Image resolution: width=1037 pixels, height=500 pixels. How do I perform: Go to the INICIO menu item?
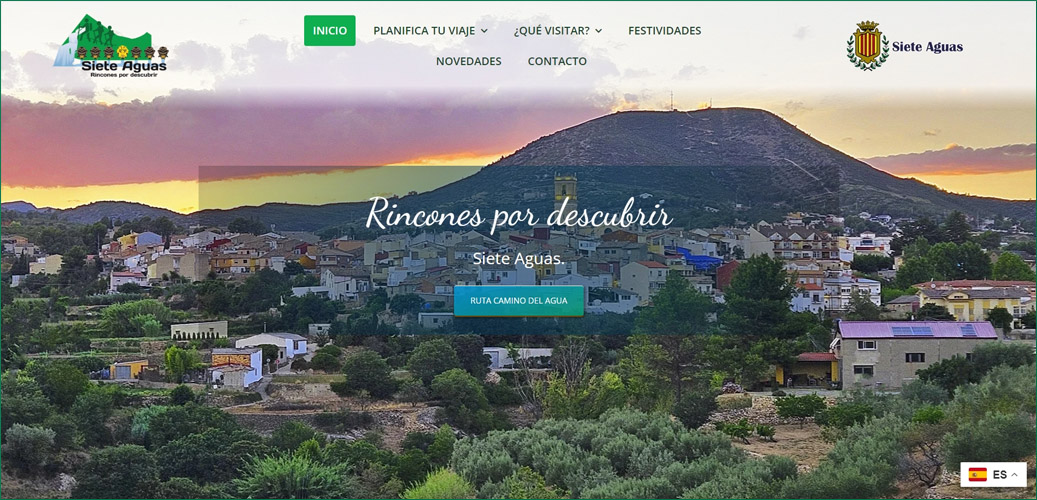329,30
